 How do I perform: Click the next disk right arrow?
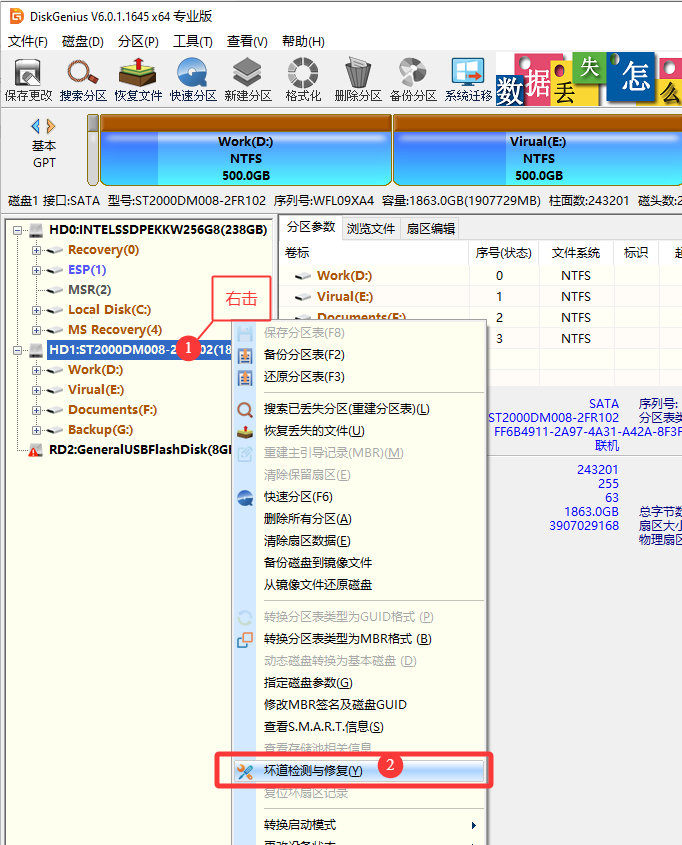tap(51, 126)
